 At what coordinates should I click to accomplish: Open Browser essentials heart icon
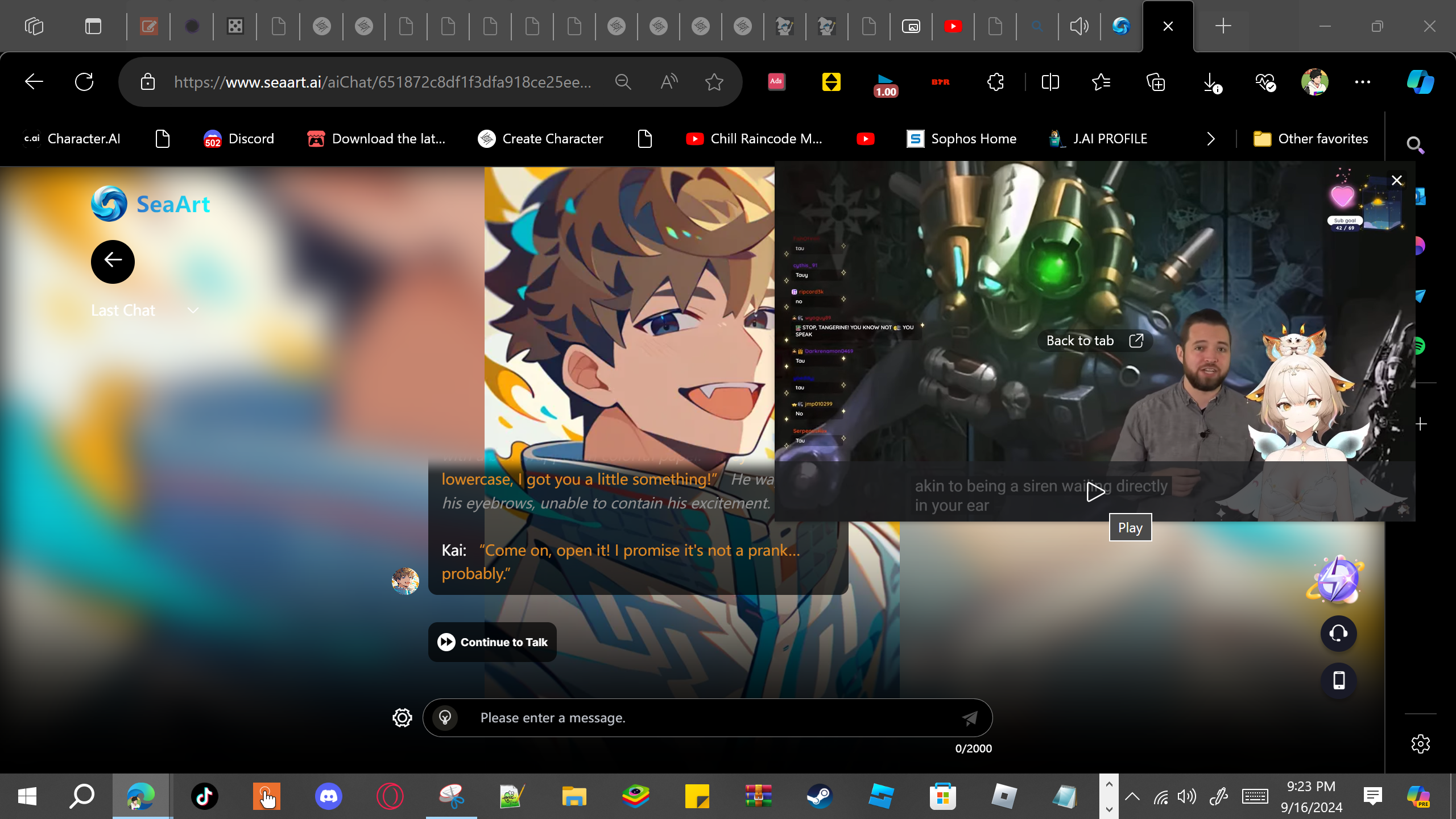[x=1265, y=82]
